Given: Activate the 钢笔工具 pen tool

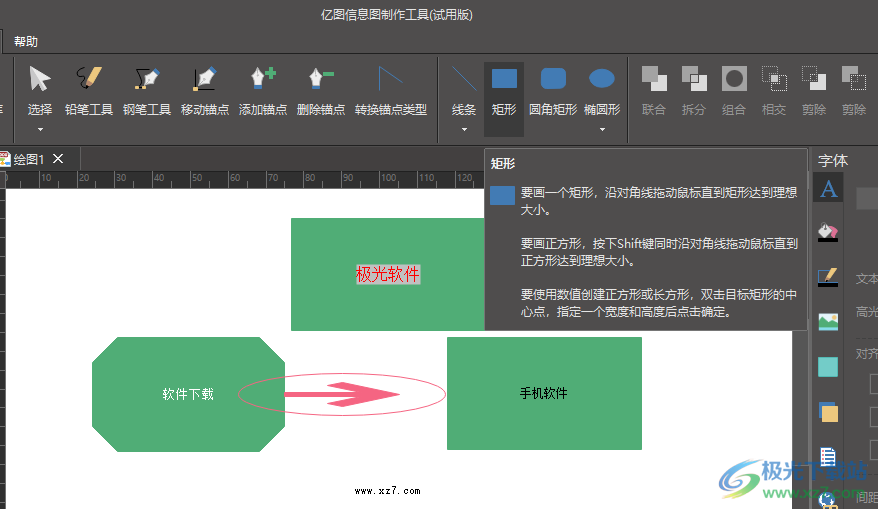Looking at the screenshot, I should [x=147, y=90].
